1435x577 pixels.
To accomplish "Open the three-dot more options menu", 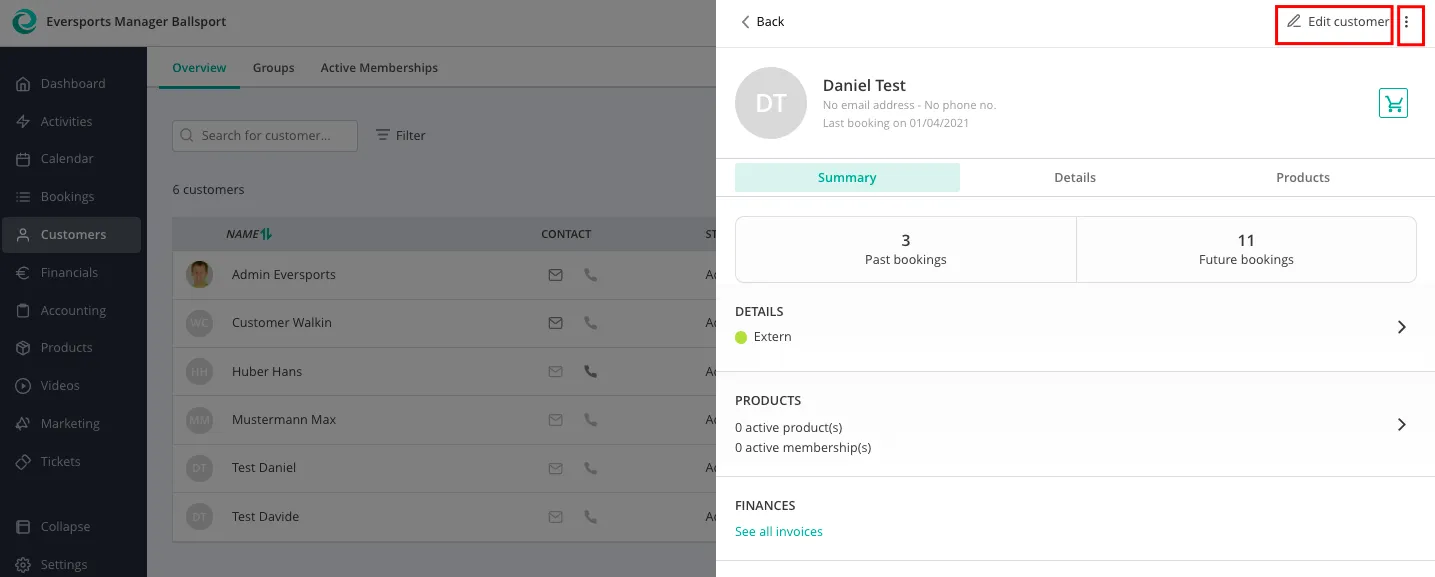I will pos(1407,22).
